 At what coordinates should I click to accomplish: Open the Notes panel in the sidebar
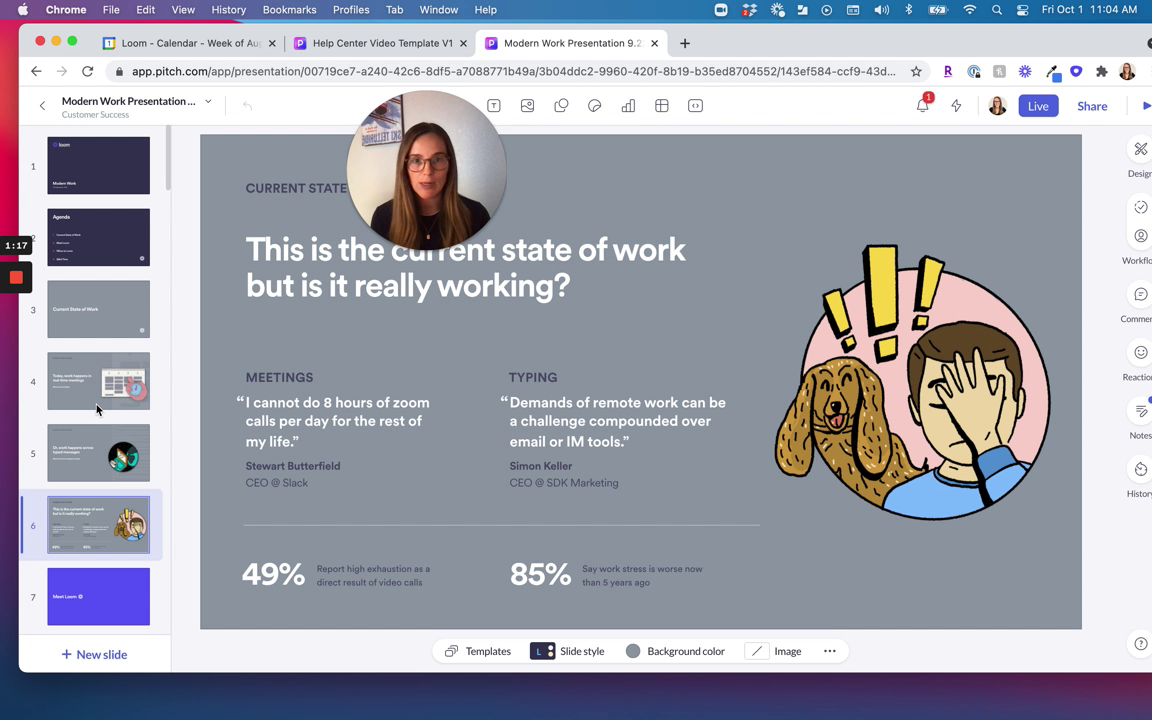point(1141,411)
